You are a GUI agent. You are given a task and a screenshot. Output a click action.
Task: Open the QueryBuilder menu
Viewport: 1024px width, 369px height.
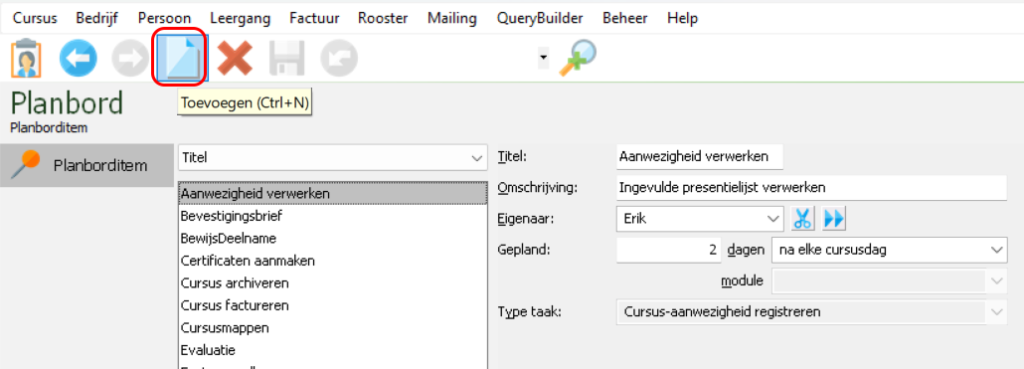point(540,18)
